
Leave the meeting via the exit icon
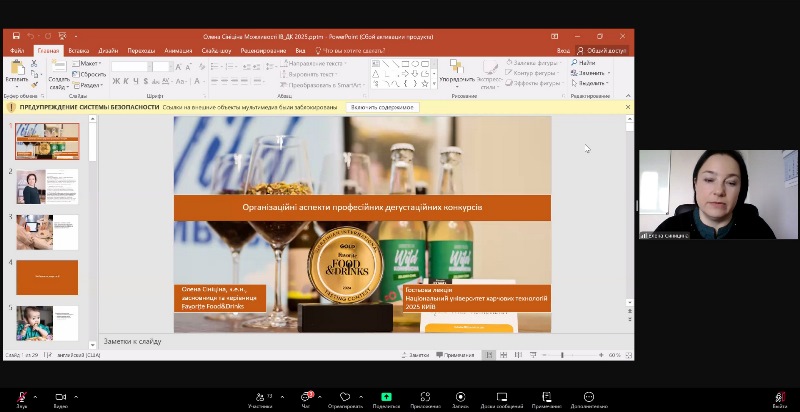(779, 397)
